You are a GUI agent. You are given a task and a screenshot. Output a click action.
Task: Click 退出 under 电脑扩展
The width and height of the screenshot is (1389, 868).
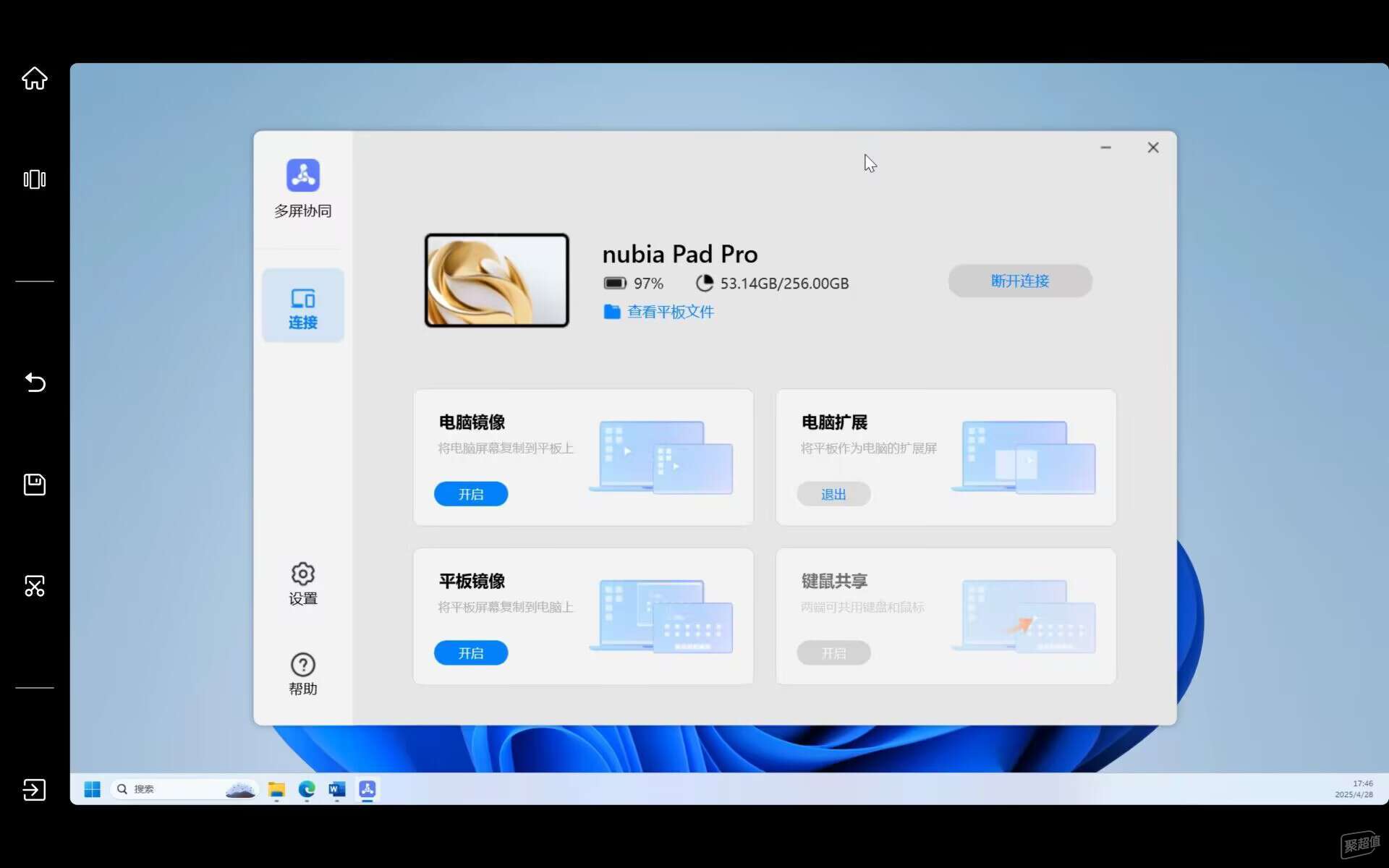pos(833,494)
